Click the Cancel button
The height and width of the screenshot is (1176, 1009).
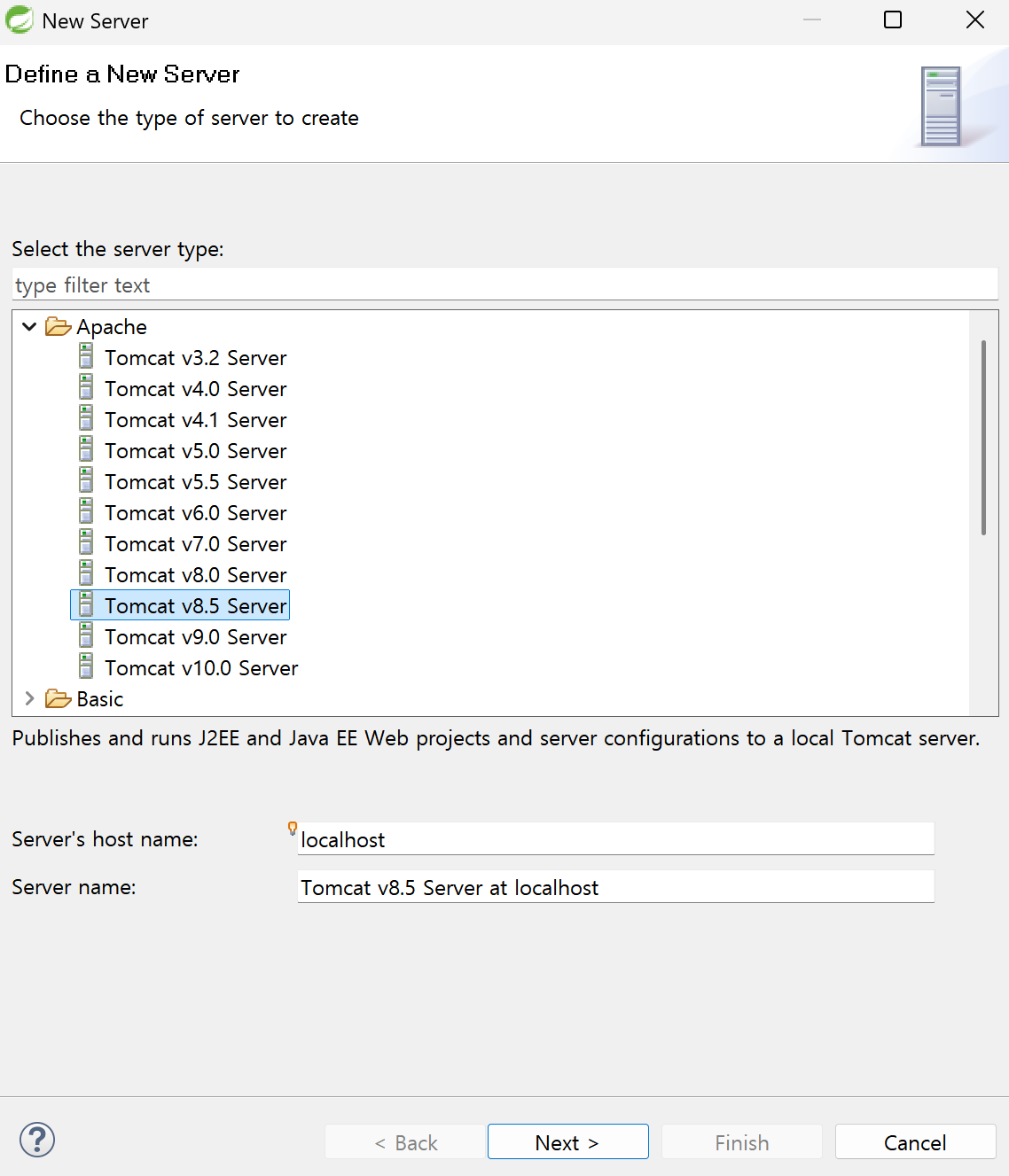click(x=915, y=1142)
